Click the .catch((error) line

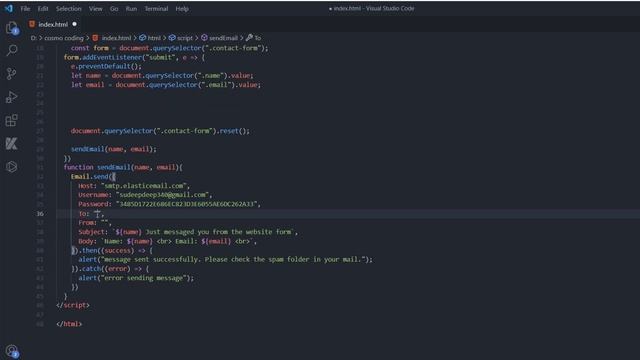pyautogui.click(x=110, y=269)
